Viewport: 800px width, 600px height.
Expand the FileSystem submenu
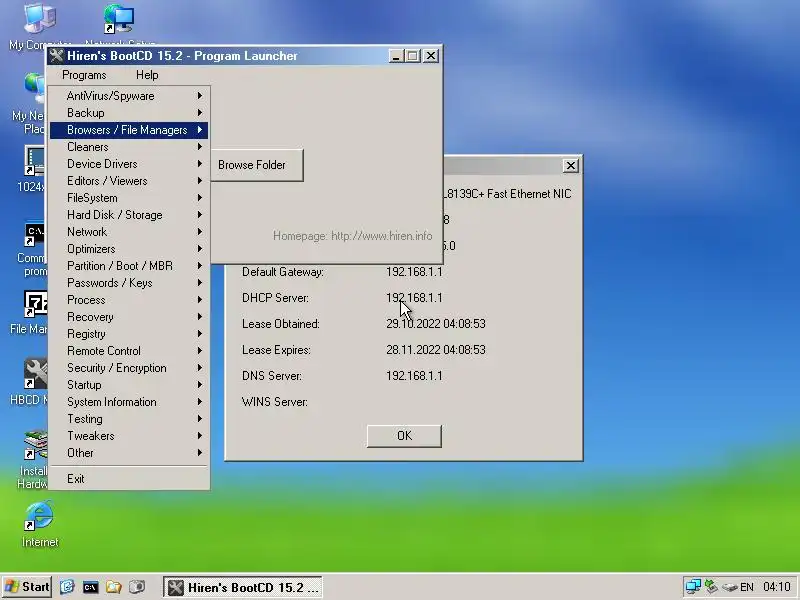point(129,198)
